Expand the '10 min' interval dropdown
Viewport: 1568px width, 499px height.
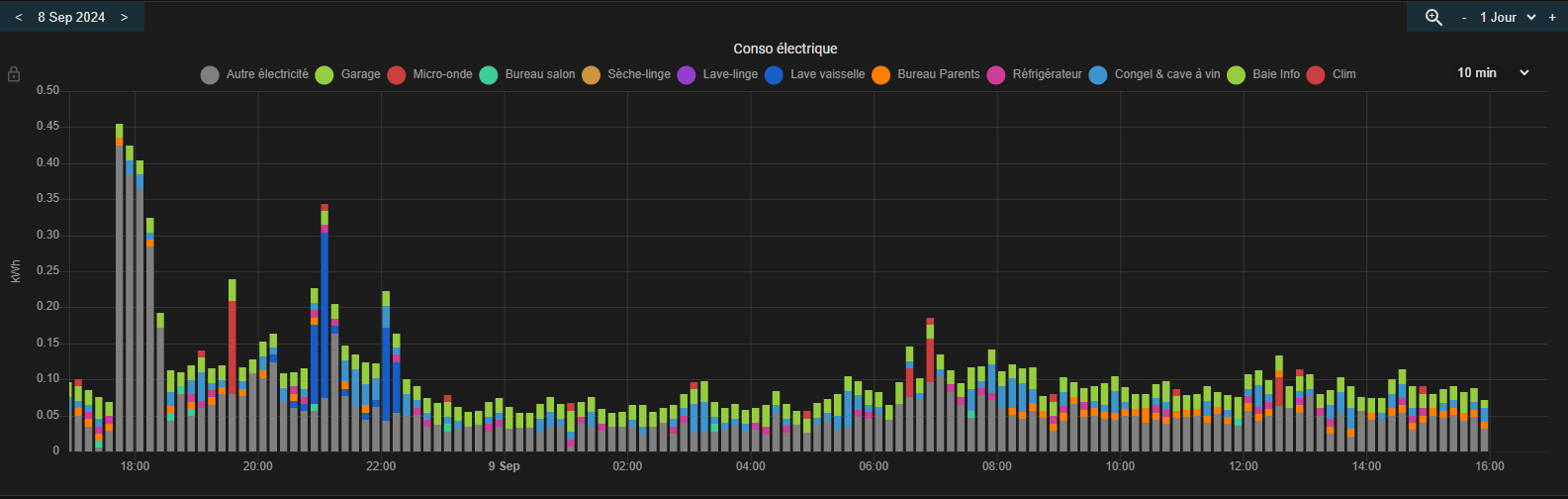1493,72
